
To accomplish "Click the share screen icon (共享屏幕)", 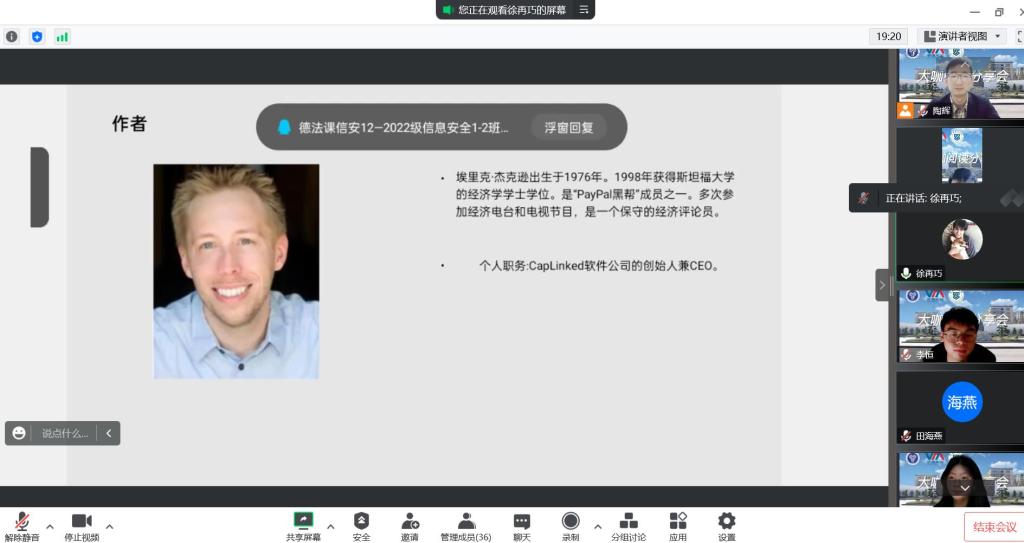I will 303,522.
